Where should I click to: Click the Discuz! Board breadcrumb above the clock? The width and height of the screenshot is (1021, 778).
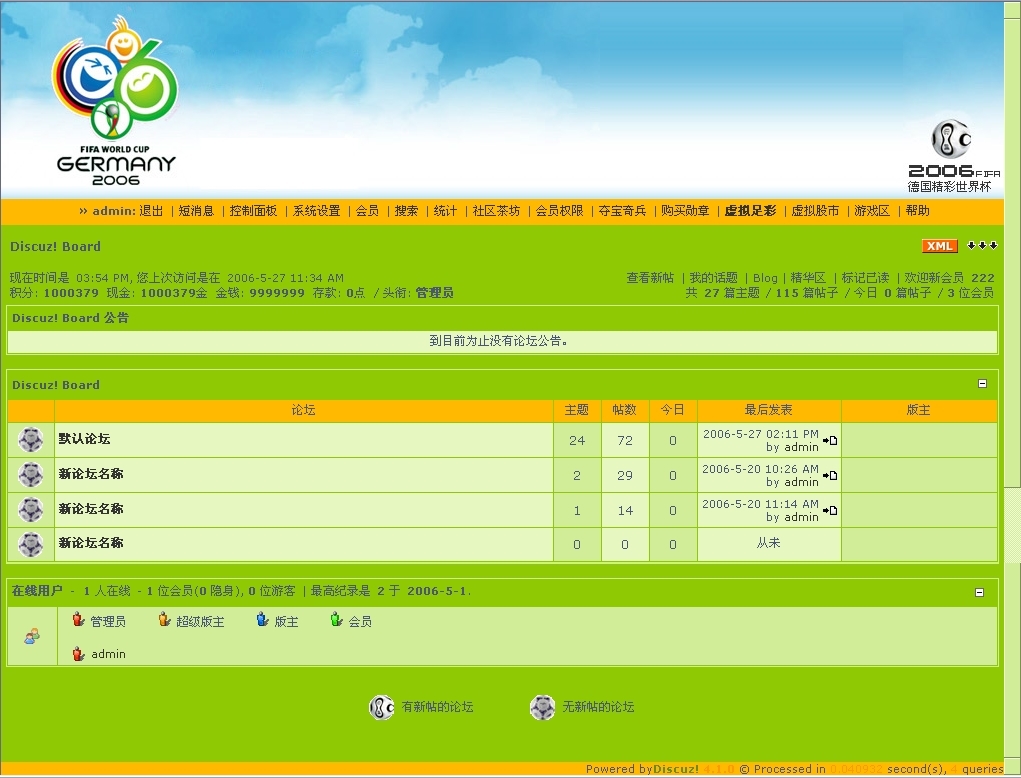pyautogui.click(x=55, y=246)
